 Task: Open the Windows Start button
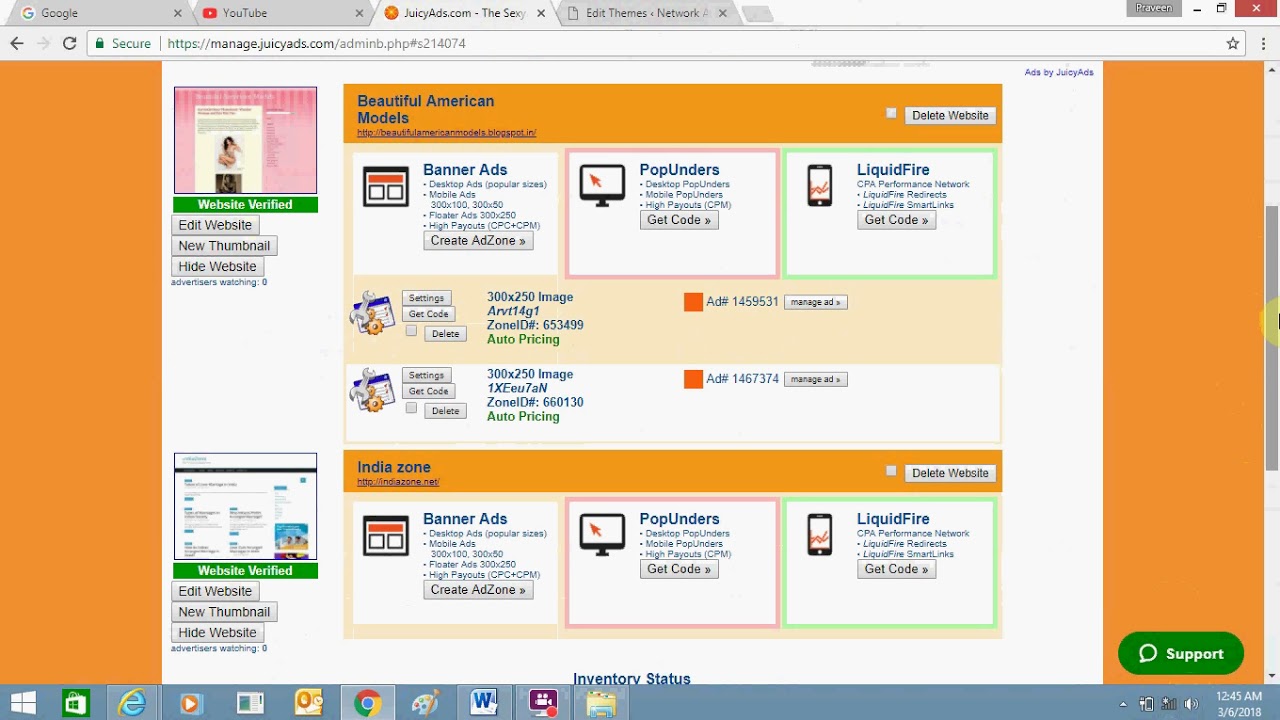tap(23, 703)
